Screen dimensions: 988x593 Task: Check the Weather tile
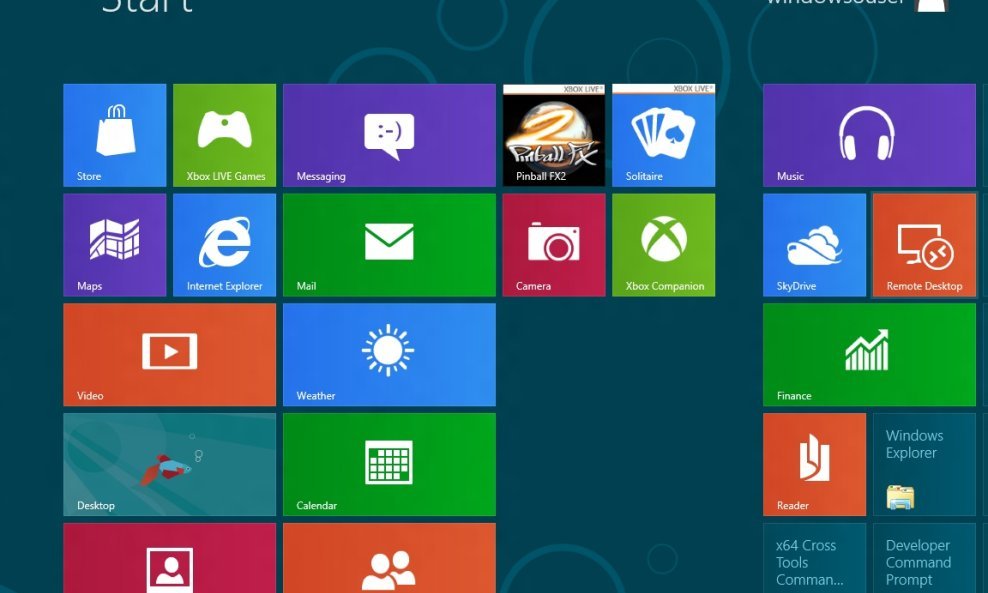pyautogui.click(x=389, y=354)
